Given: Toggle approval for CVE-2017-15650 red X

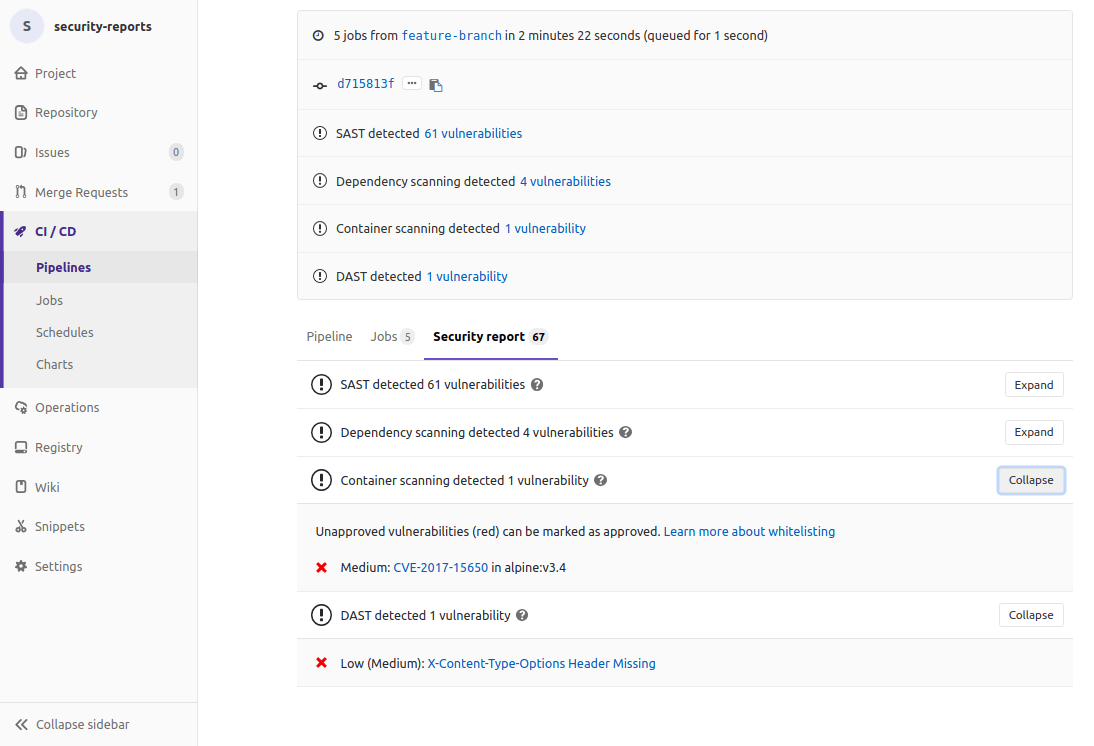Looking at the screenshot, I should coord(320,567).
